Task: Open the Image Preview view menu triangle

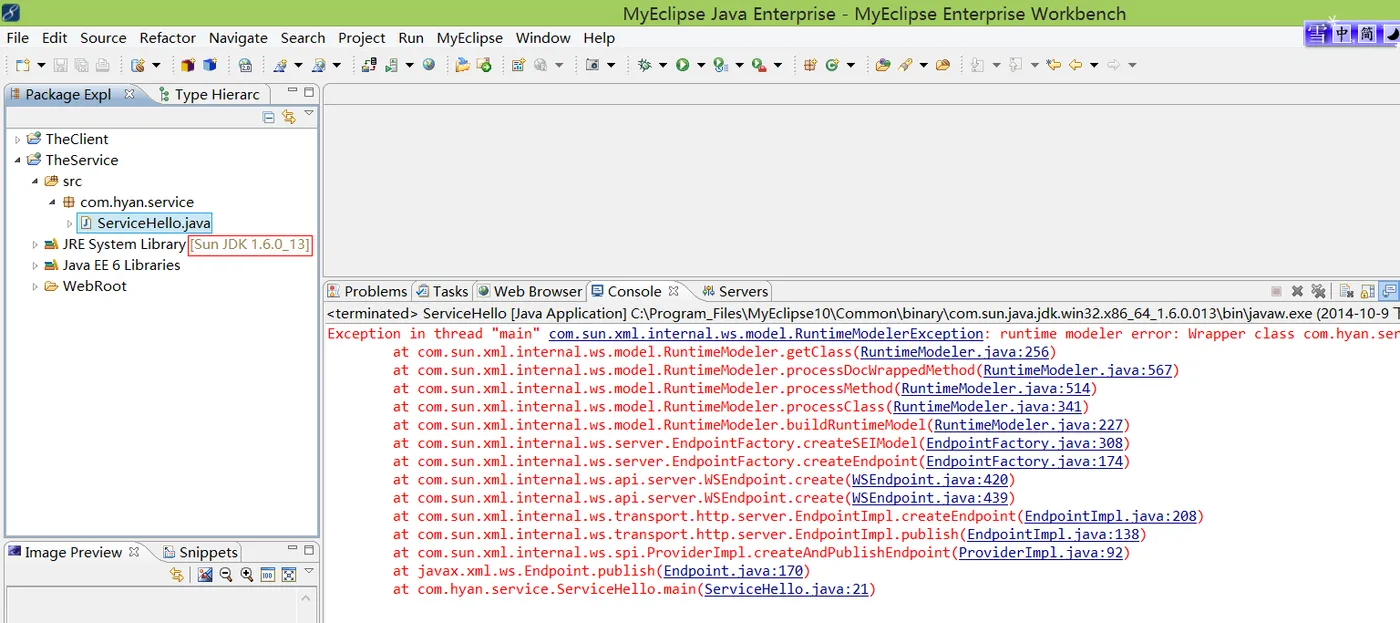Action: pyautogui.click(x=309, y=571)
